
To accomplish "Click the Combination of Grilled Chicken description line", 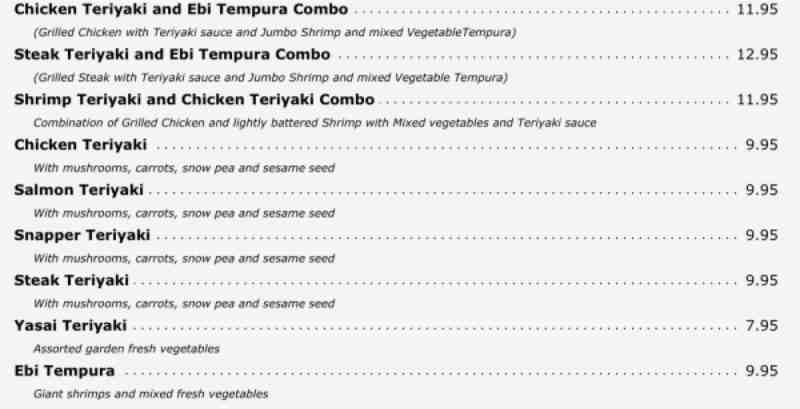I will coord(315,123).
